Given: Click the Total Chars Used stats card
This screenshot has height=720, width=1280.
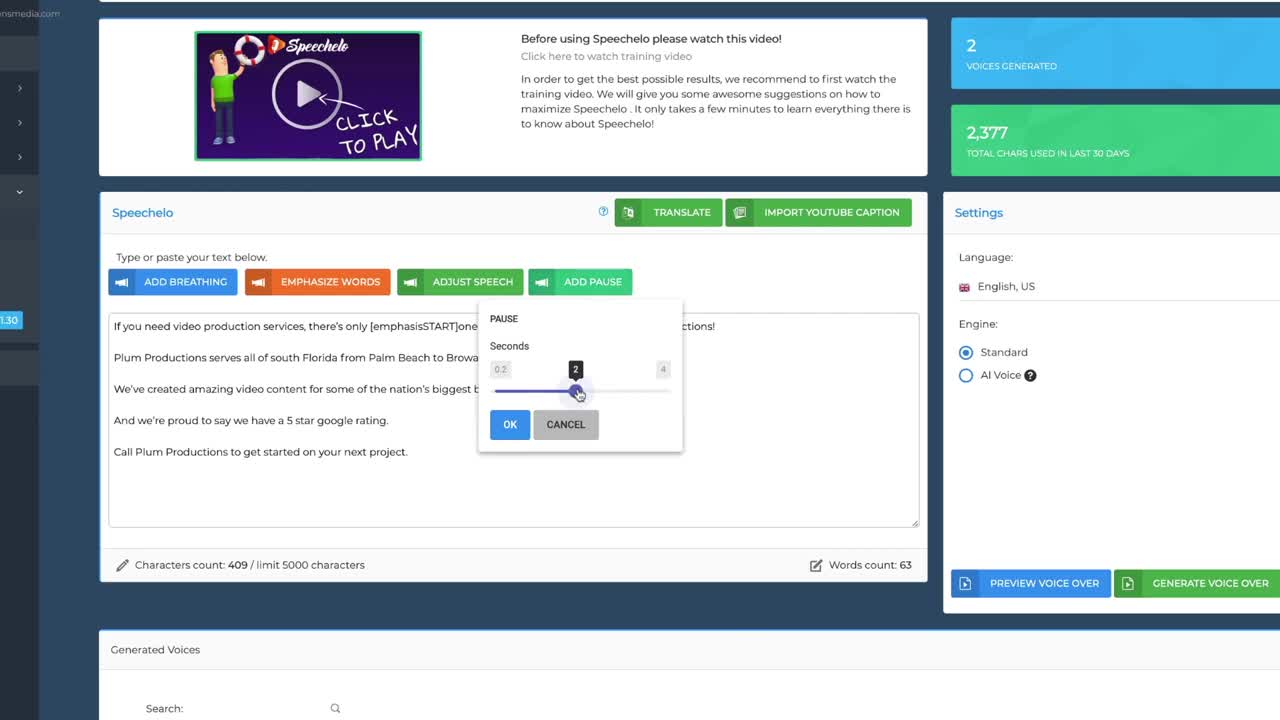Looking at the screenshot, I should coord(1115,141).
